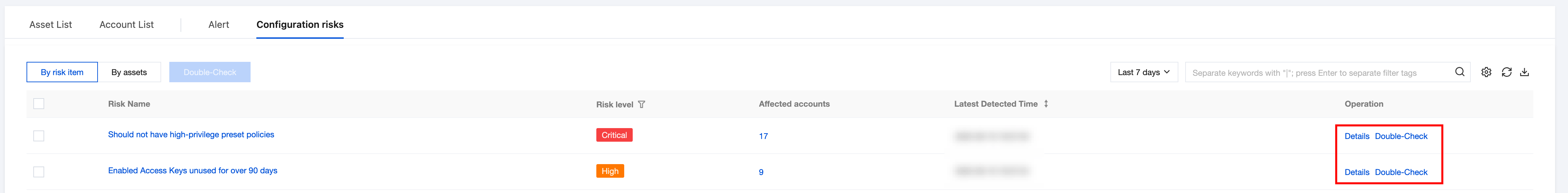Download the risk list
1568x193 pixels.
pos(1524,72)
